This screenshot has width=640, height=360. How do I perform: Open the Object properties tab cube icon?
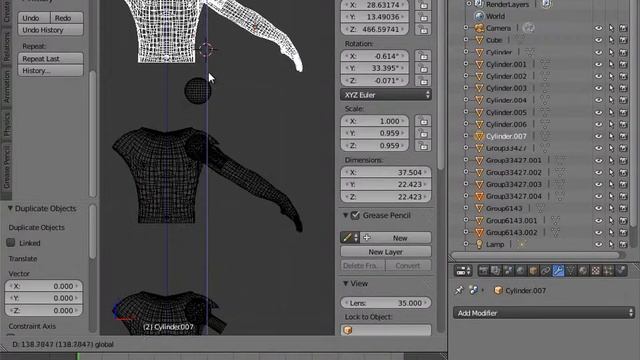click(x=533, y=271)
